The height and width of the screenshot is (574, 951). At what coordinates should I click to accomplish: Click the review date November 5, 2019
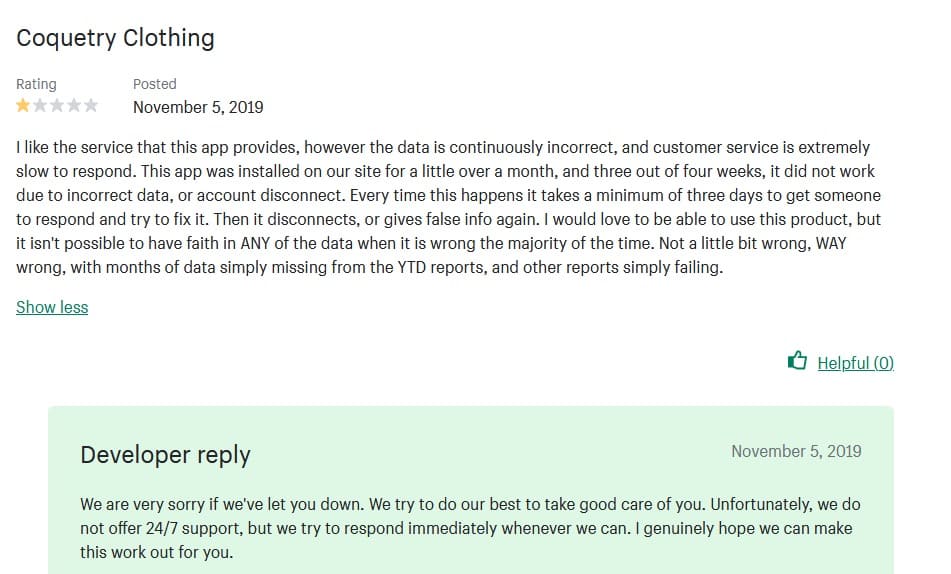[198, 106]
